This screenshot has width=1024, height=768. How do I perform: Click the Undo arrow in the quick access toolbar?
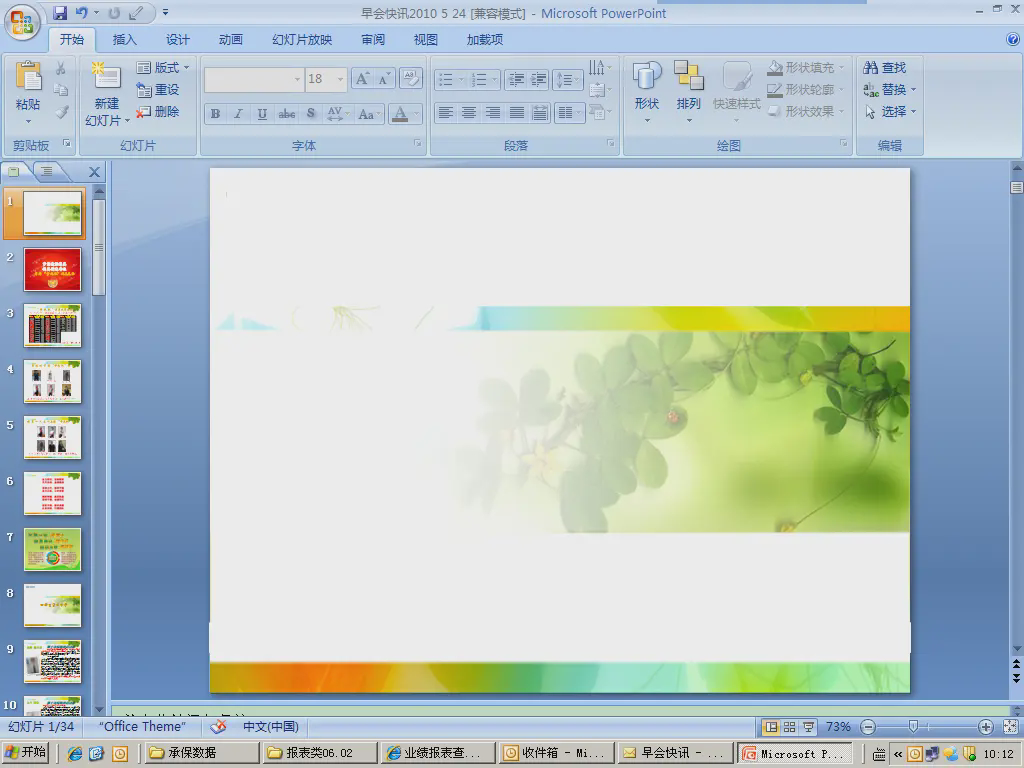tap(81, 13)
